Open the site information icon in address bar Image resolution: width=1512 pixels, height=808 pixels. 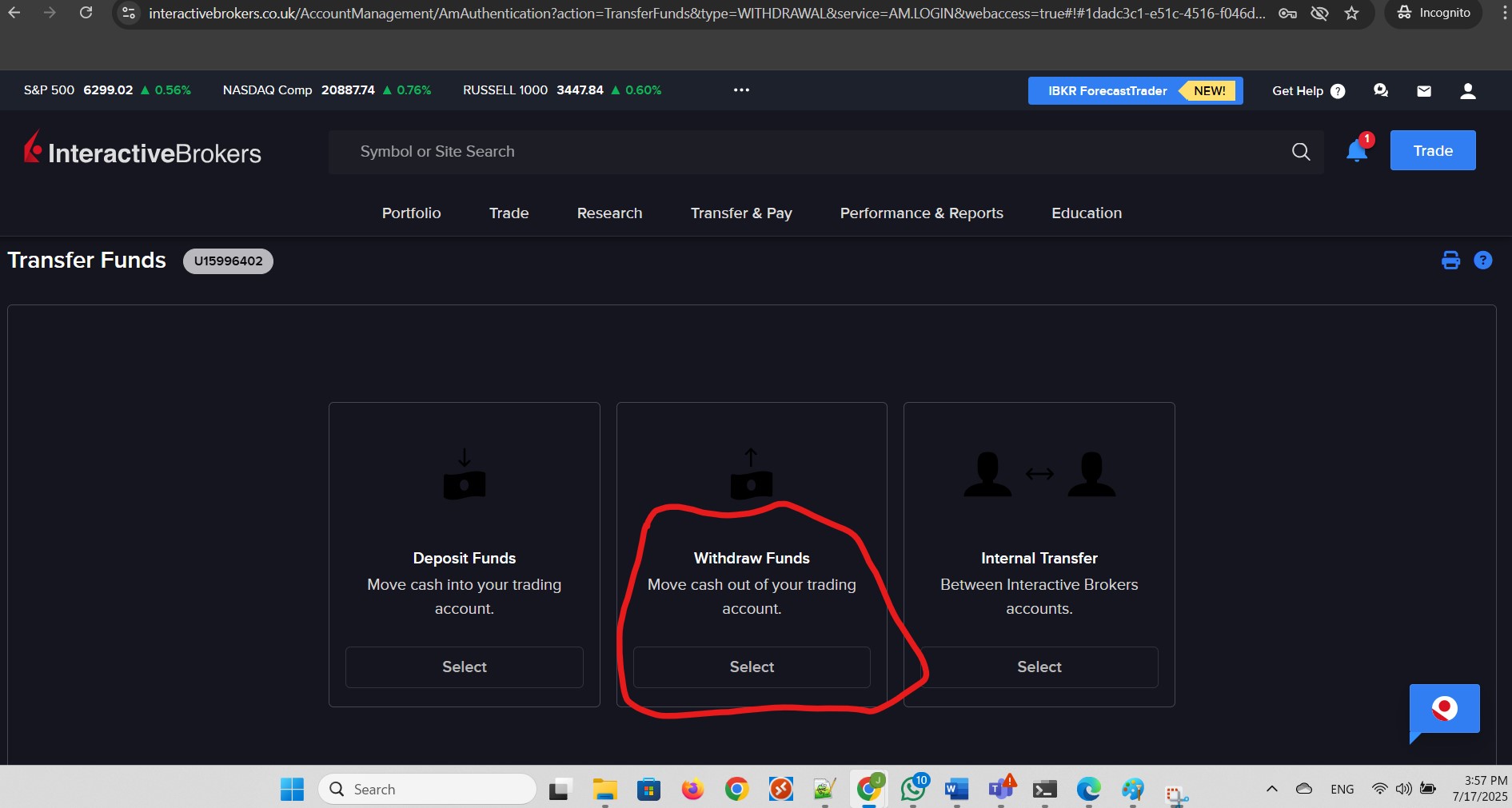(129, 13)
